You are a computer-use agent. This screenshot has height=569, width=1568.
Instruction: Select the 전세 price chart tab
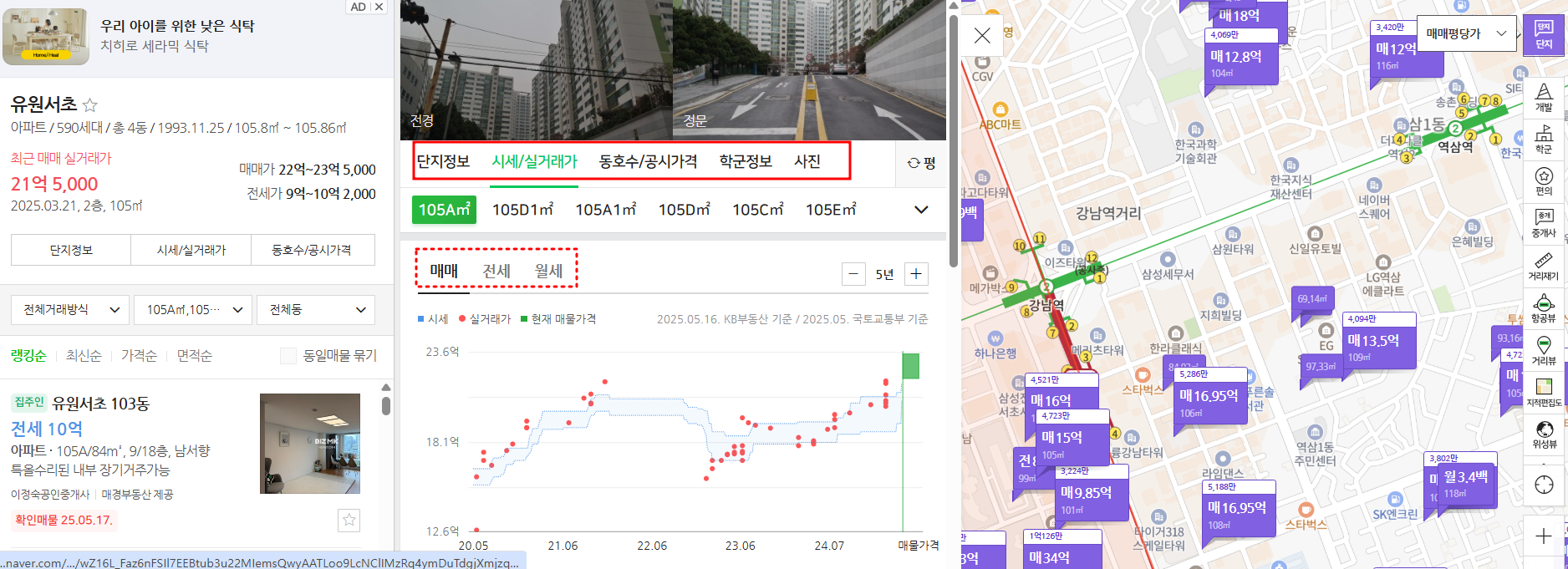click(496, 271)
